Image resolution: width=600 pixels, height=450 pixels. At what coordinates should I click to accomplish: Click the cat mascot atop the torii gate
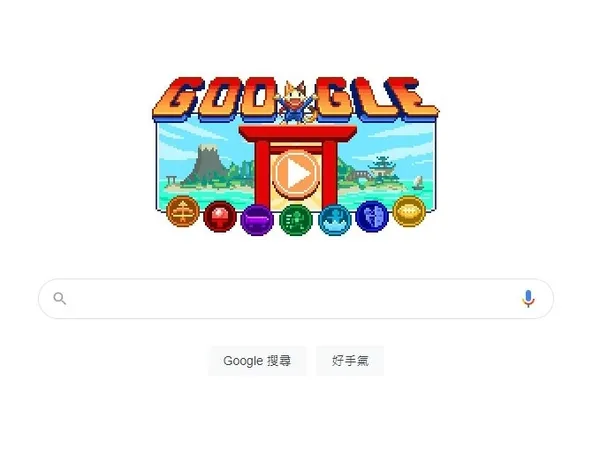297,103
